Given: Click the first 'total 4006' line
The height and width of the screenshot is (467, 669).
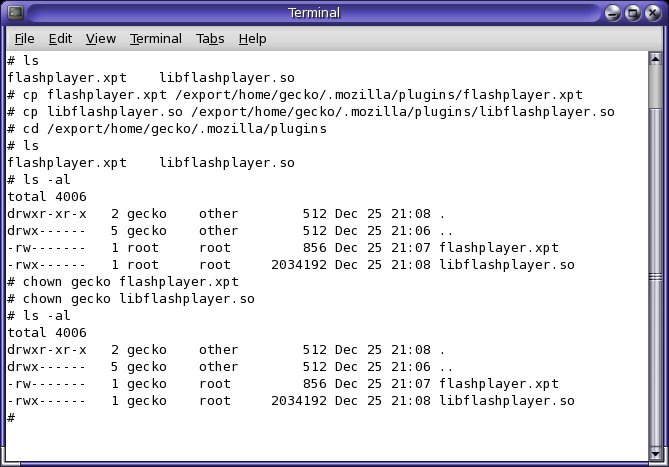Looking at the screenshot, I should 47,197.
